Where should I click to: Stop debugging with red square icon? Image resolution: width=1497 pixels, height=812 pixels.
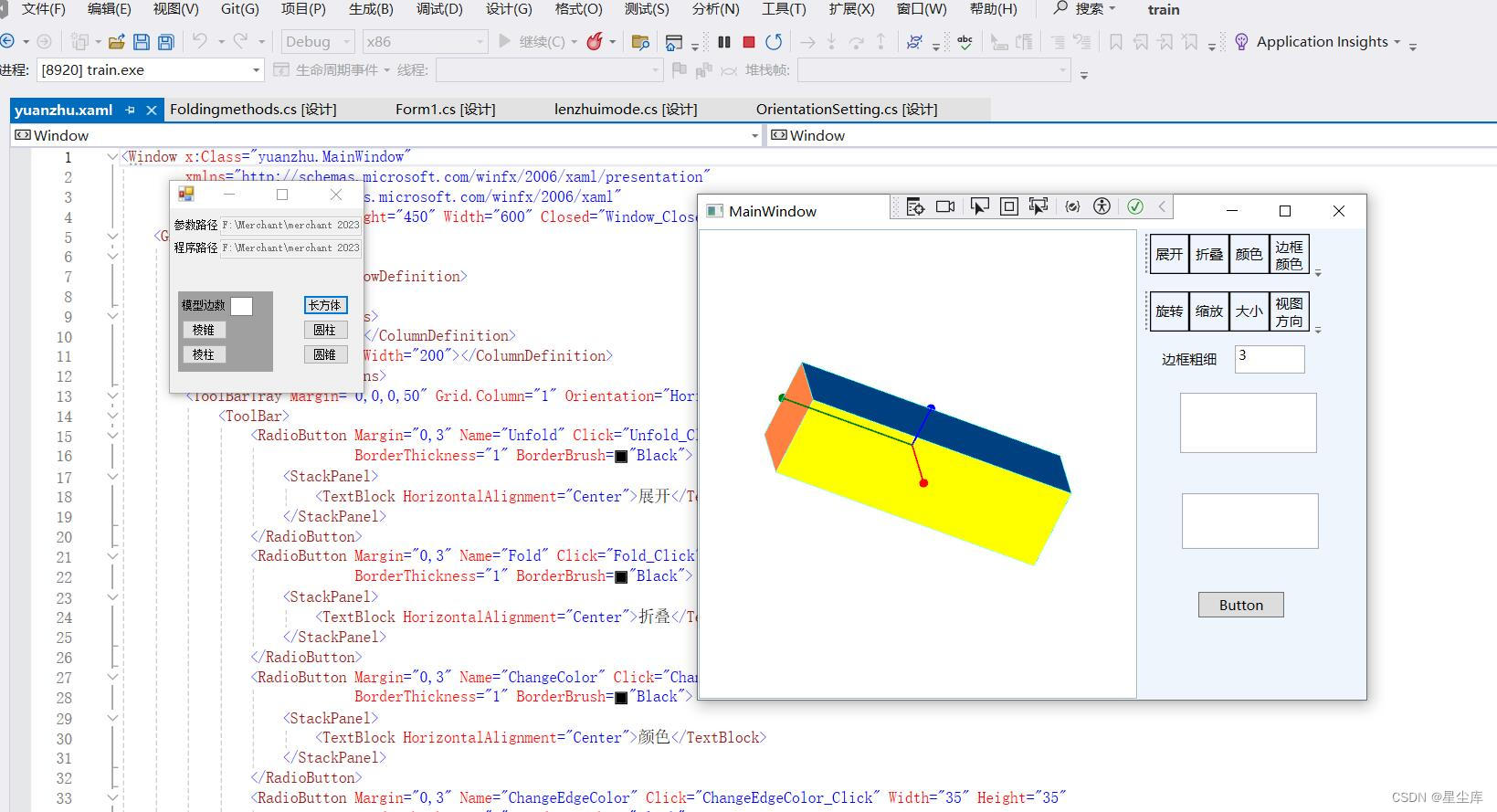pyautogui.click(x=749, y=42)
